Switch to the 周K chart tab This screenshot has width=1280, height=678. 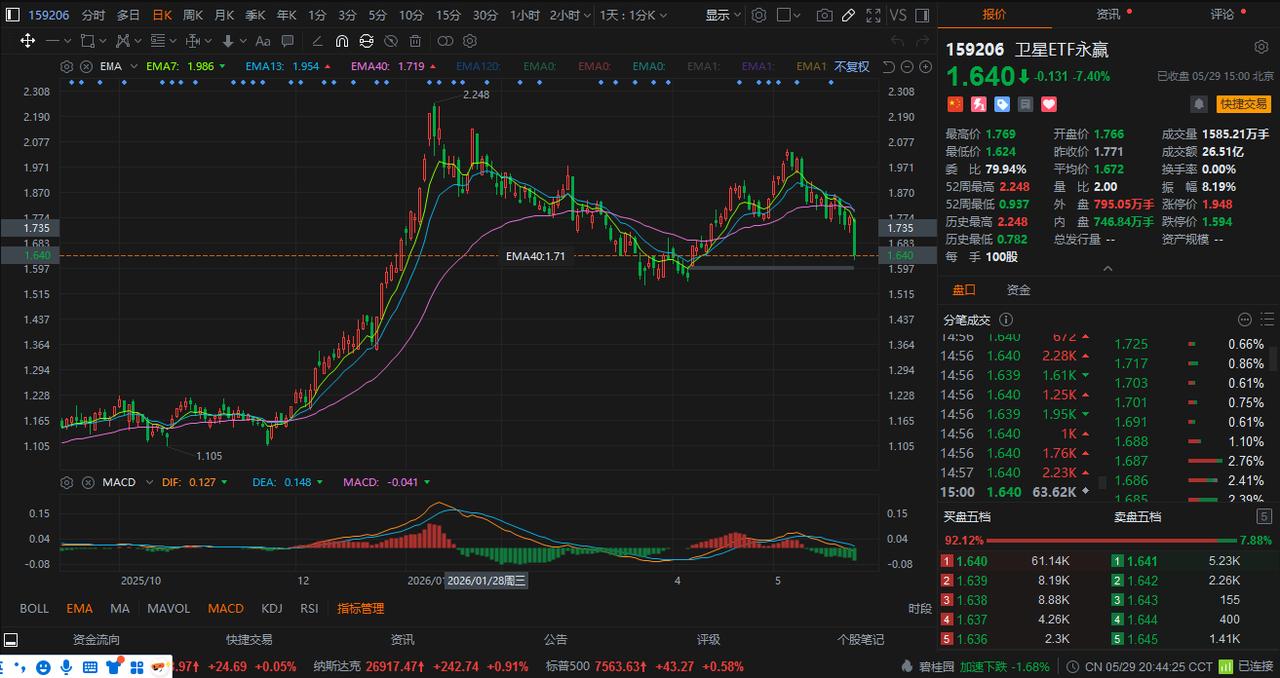pos(192,15)
